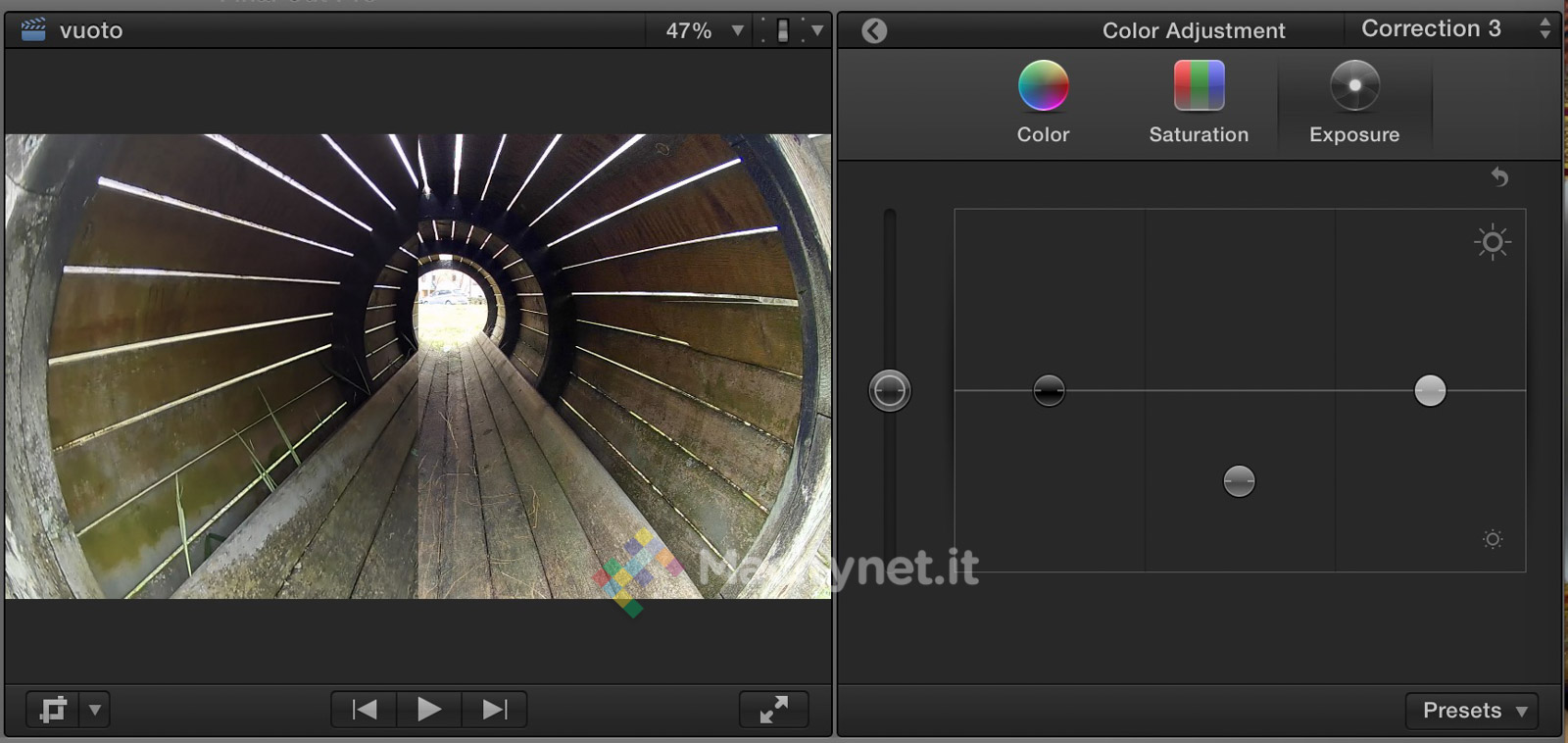The width and height of the screenshot is (1568, 743).
Task: Click the transform crop tool icon
Action: [53, 709]
